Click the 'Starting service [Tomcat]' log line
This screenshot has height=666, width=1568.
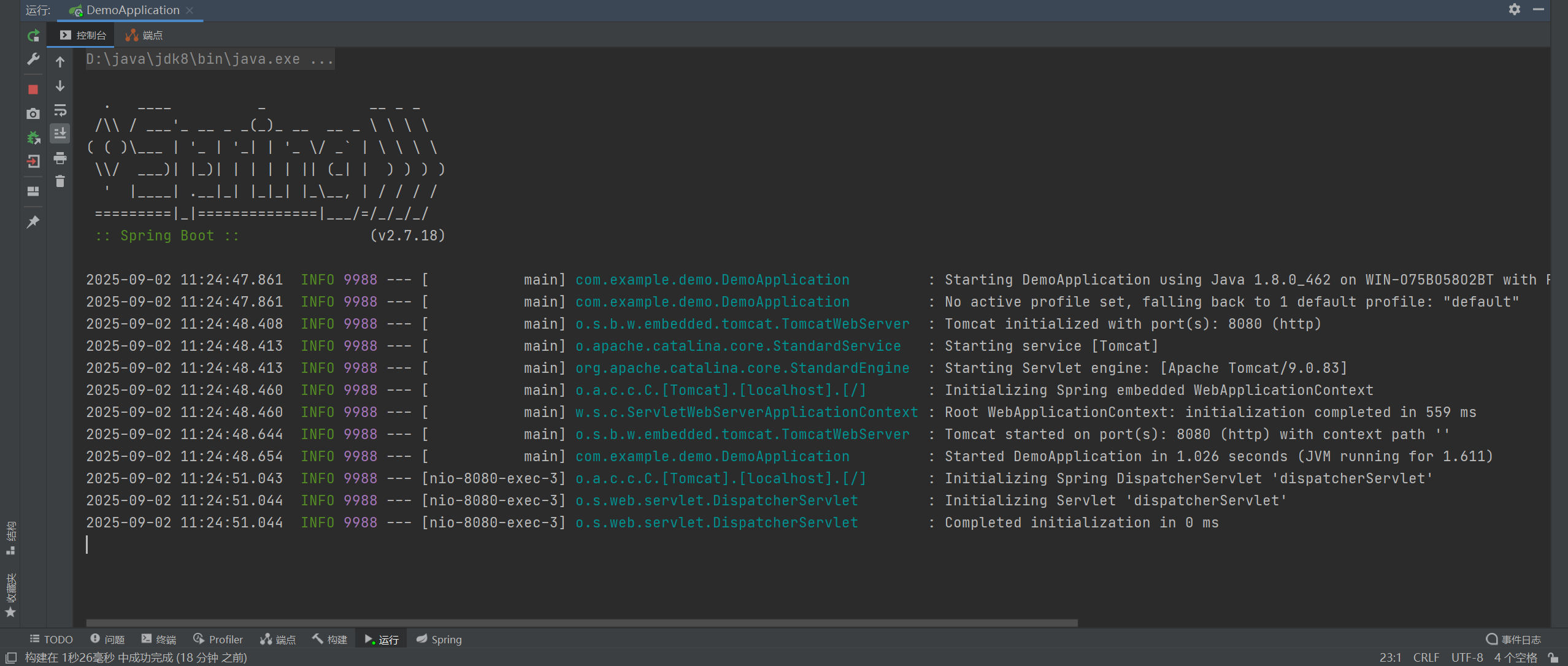(x=1051, y=346)
